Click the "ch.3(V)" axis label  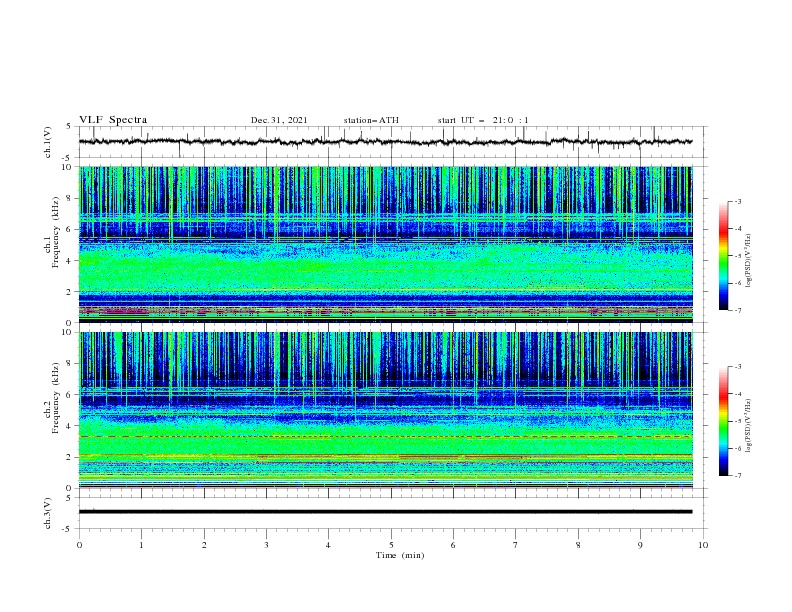pos(48,513)
